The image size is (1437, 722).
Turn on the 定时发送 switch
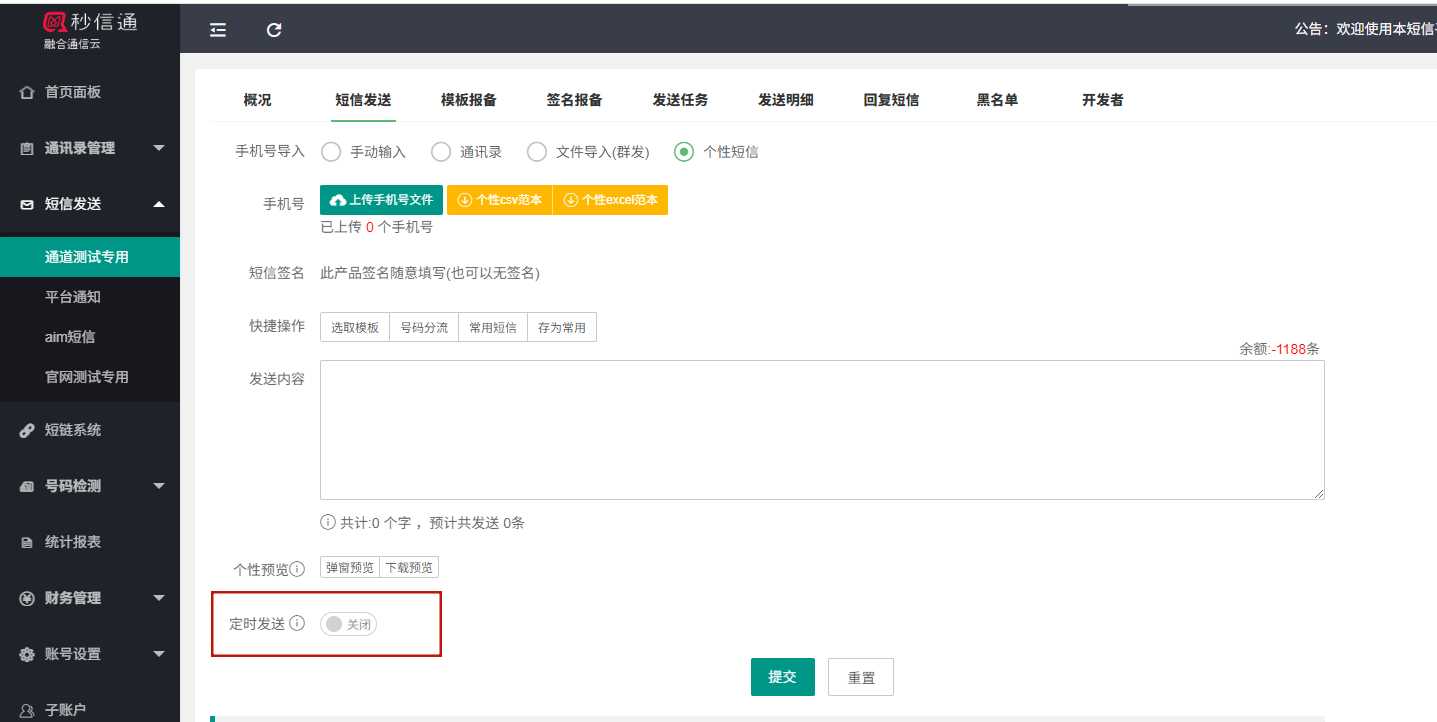coord(349,623)
